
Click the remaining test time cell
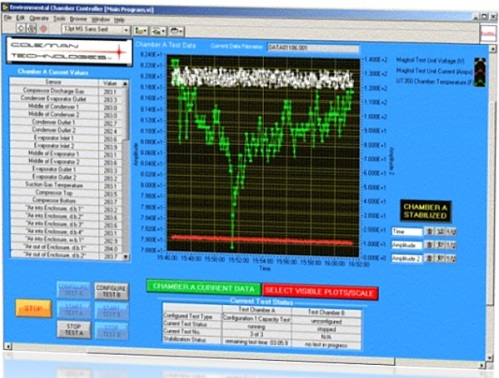(x=257, y=342)
